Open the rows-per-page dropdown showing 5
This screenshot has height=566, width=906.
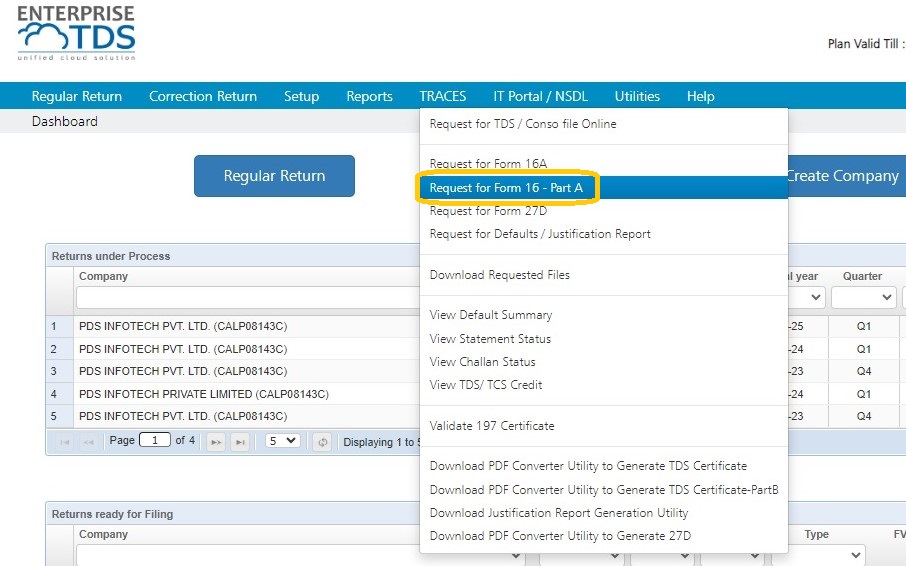coord(282,441)
